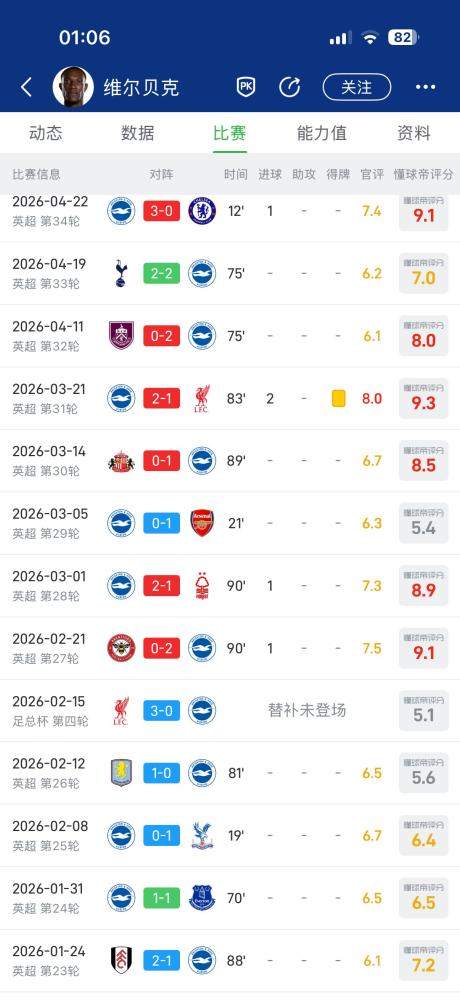This screenshot has height=1000, width=460.
Task: Tap the yellow card indicator
Action: tap(338, 399)
